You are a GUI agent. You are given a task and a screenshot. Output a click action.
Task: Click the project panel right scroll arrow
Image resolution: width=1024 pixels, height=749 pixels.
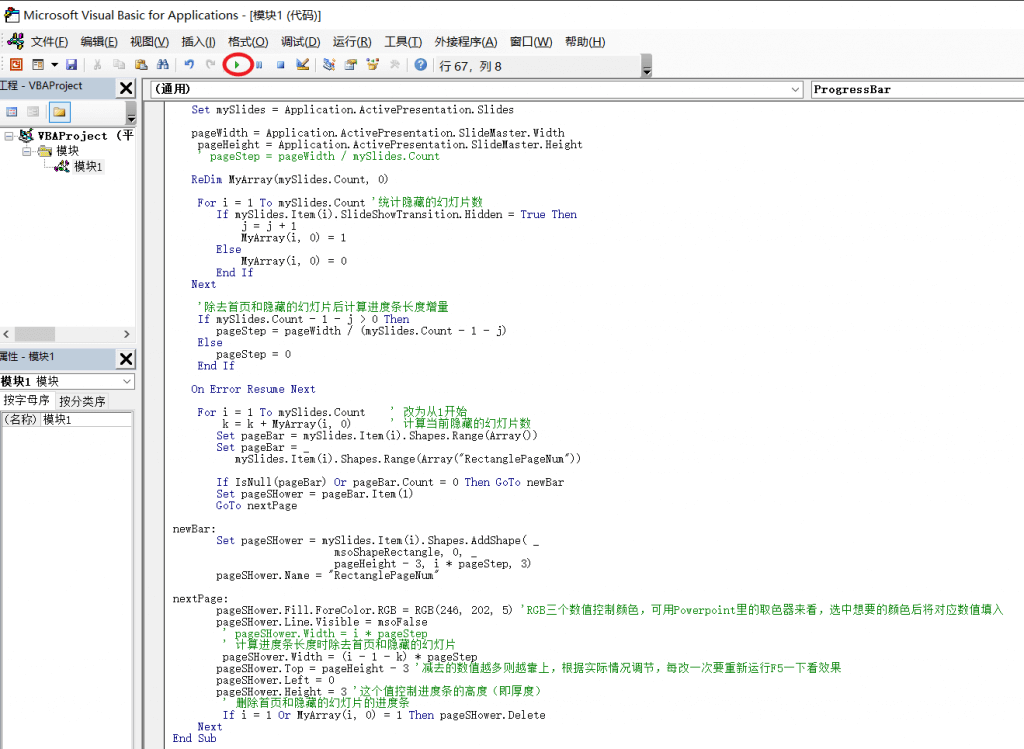click(127, 334)
